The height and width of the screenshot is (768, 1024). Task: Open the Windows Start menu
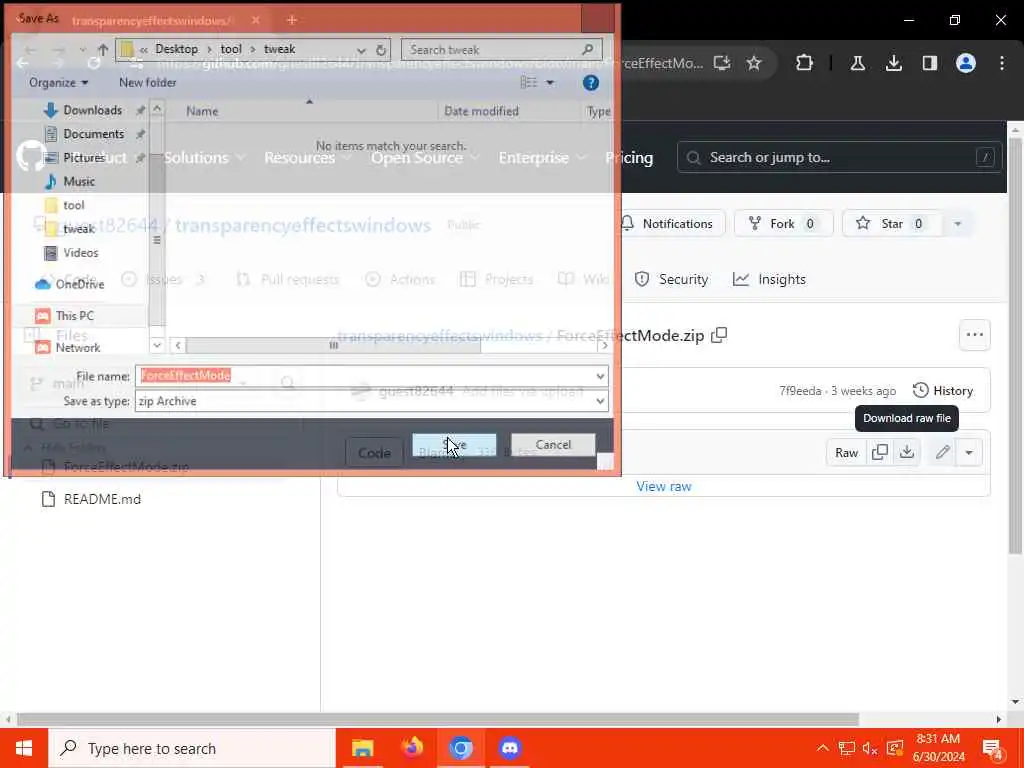[24, 748]
